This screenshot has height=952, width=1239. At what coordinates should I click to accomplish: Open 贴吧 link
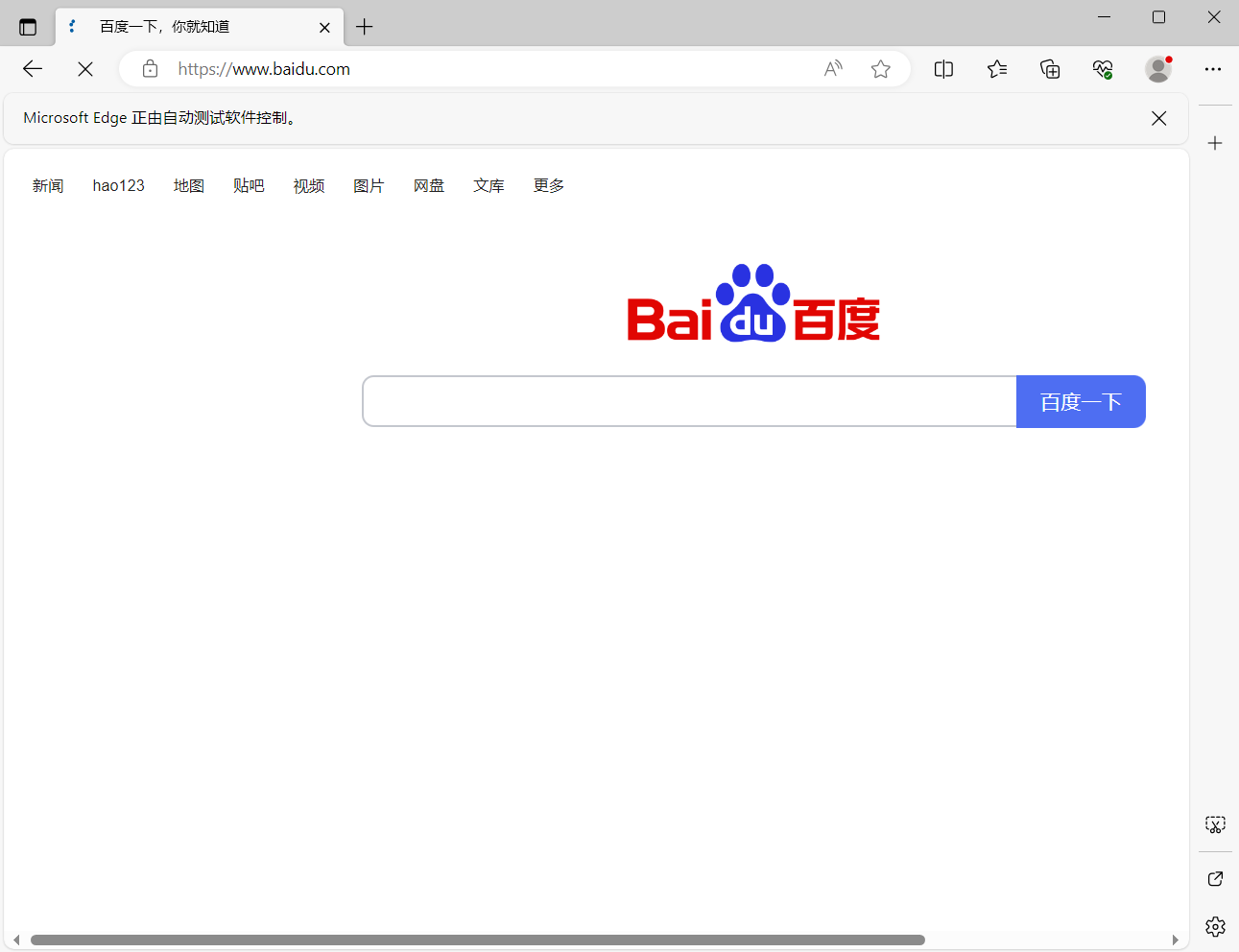249,185
